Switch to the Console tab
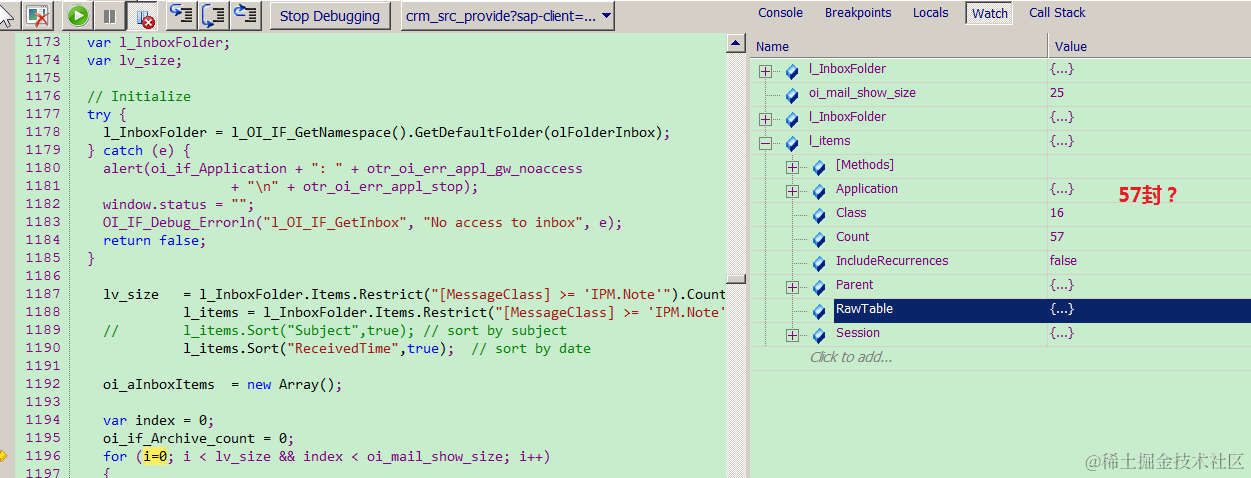Screen dimensions: 1251x478 click(x=780, y=13)
